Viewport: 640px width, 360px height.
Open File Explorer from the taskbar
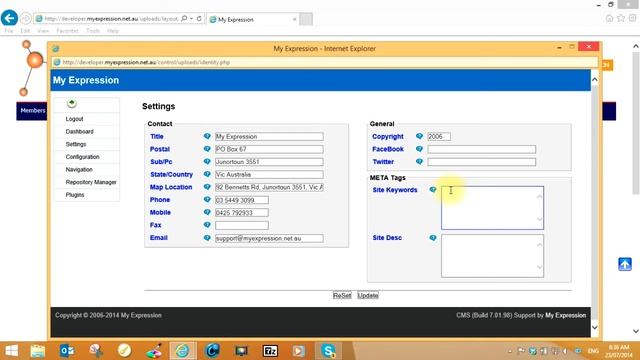[38, 351]
